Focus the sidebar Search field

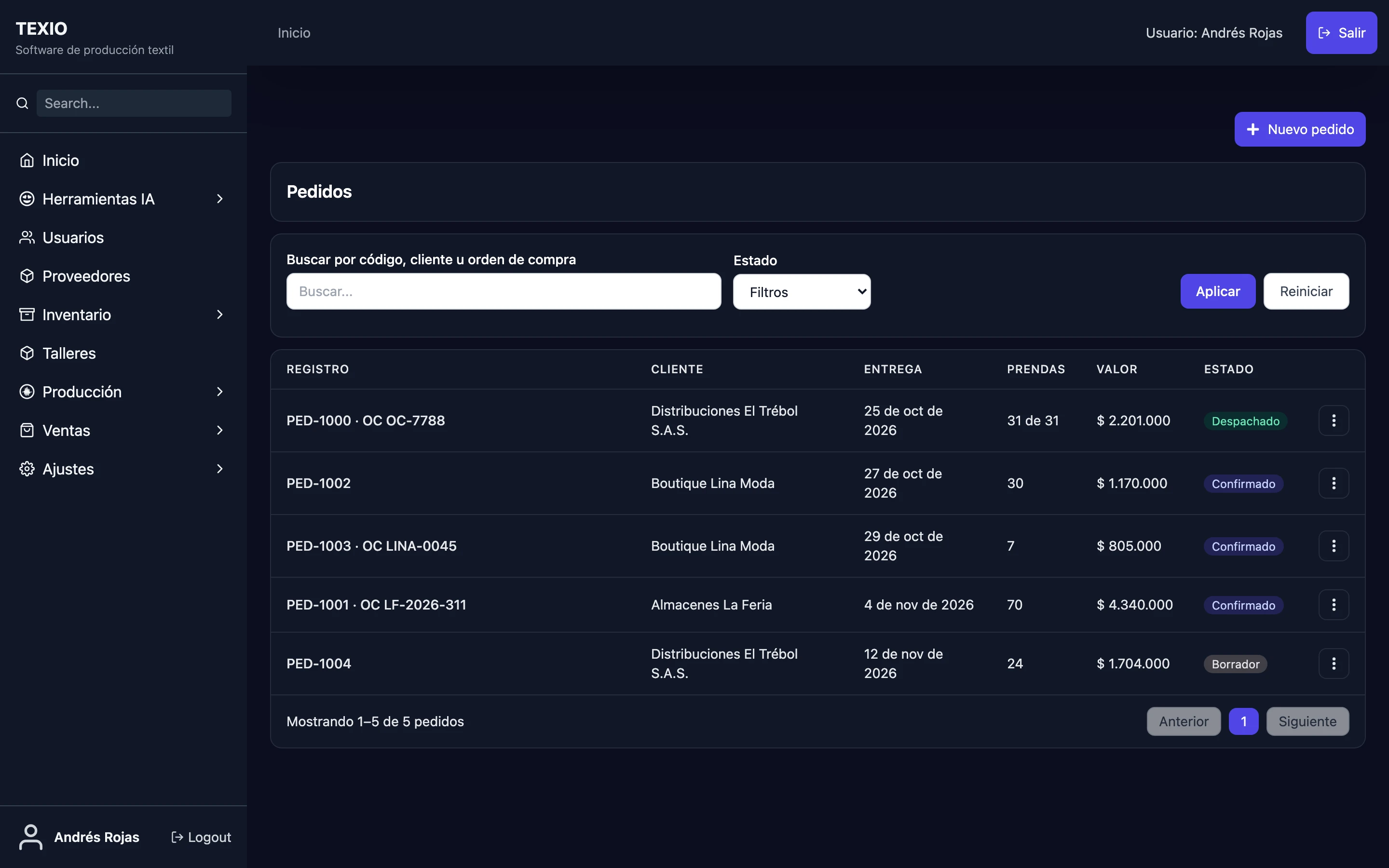pos(134,103)
